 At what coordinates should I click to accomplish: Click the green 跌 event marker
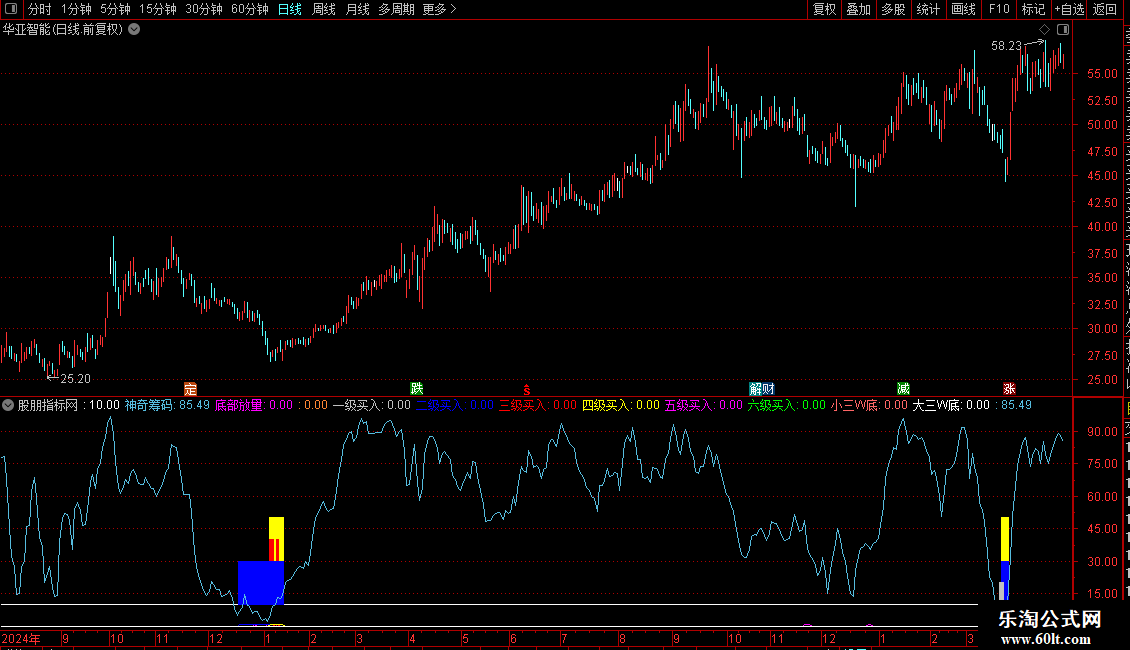tap(417, 389)
